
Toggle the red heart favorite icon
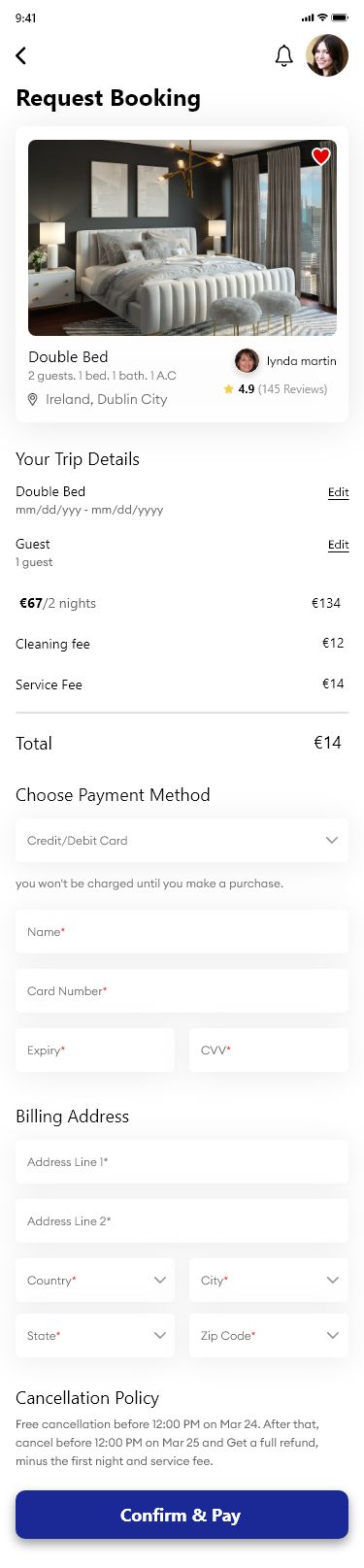[x=321, y=156]
